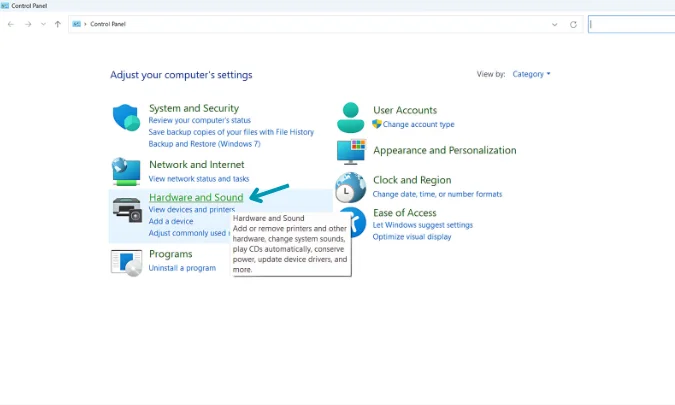Image resolution: width=675 pixels, height=405 pixels.
Task: Open Programs category
Action: [x=170, y=254]
